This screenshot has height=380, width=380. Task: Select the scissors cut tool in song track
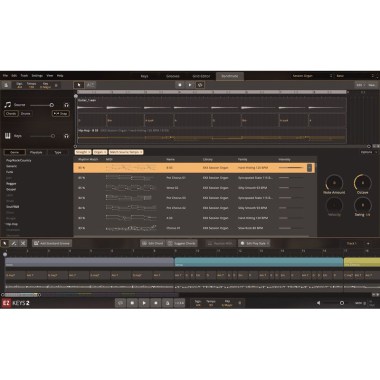[23, 243]
